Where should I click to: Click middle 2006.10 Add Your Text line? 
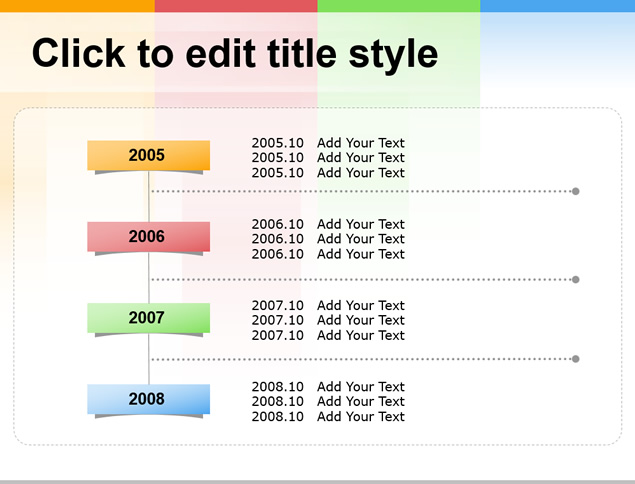pos(328,239)
